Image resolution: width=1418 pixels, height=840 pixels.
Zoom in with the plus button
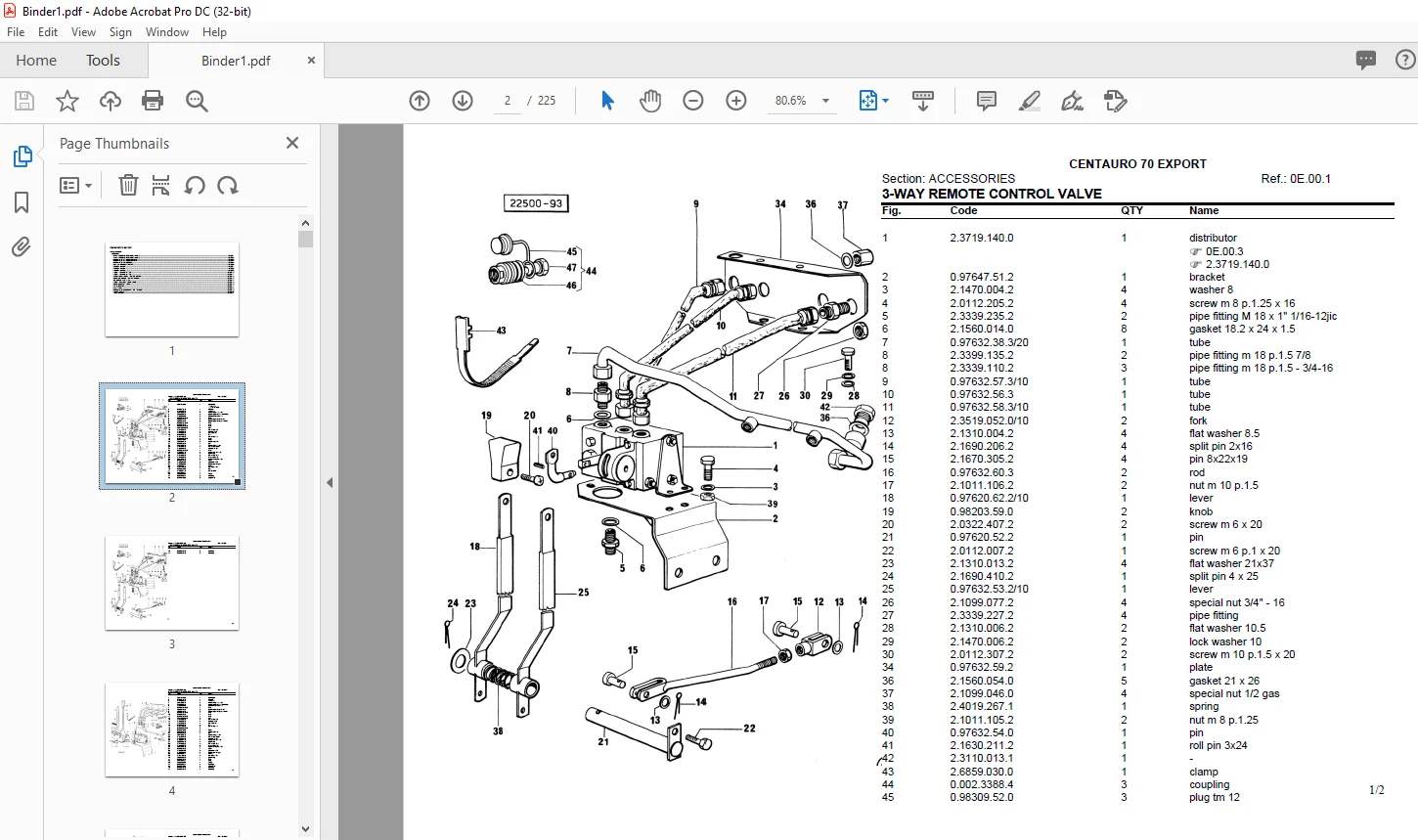pos(736,101)
